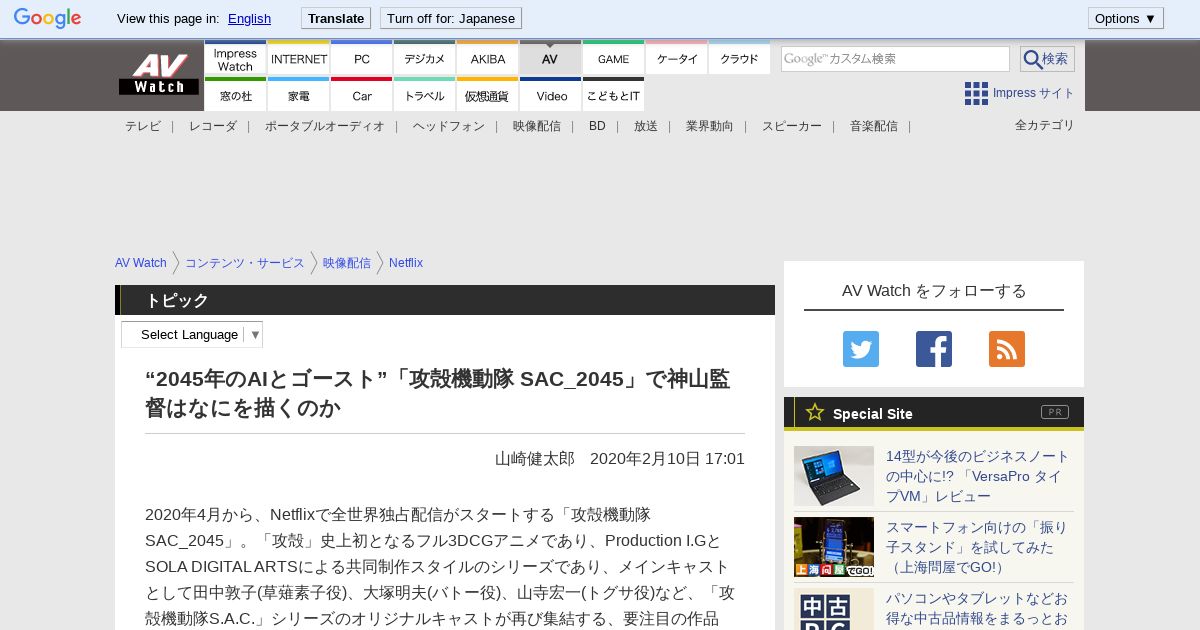Open the 仮想通貨 Watch tab

[488, 95]
